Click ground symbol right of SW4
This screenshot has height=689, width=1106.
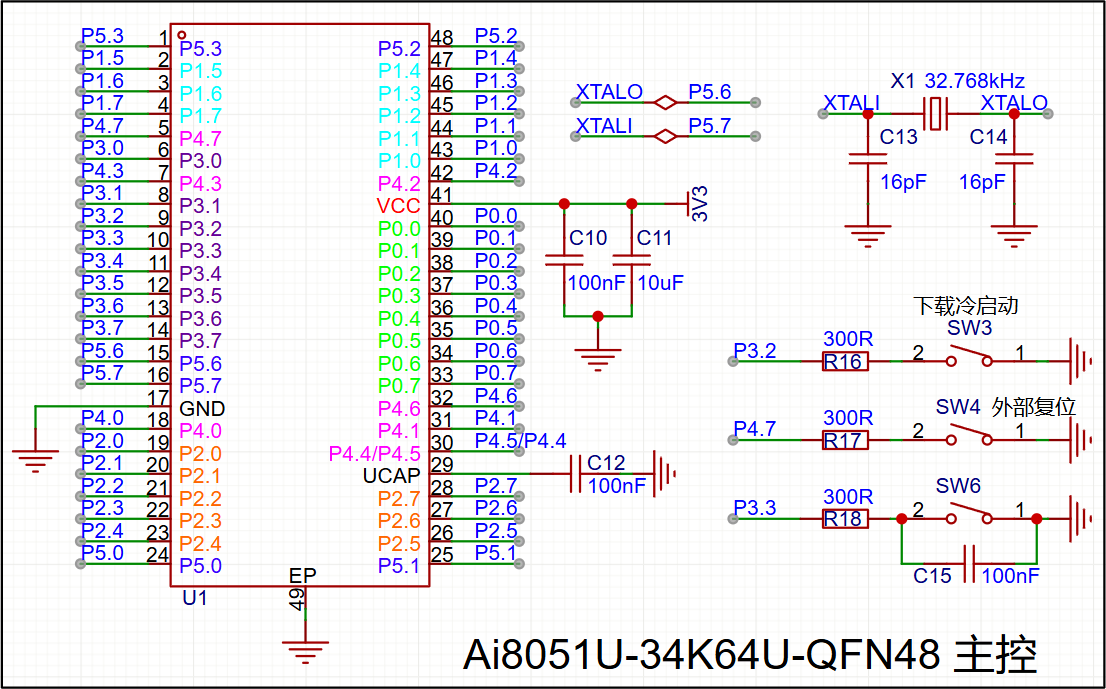click(1079, 440)
